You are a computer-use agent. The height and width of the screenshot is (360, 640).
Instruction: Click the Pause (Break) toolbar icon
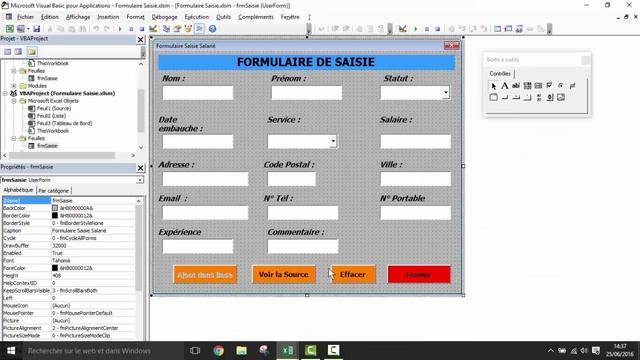131,29
